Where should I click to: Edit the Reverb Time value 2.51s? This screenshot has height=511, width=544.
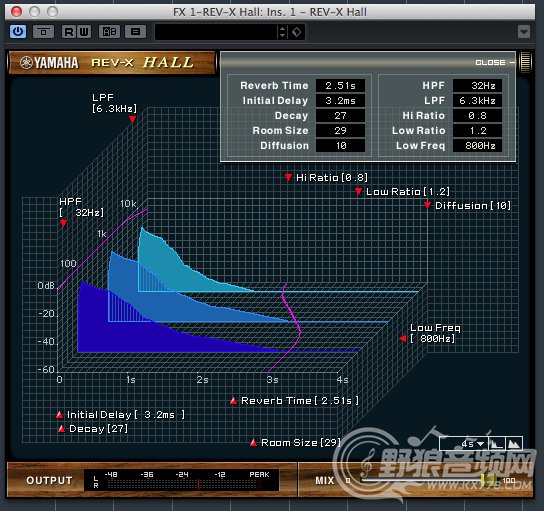(340, 86)
